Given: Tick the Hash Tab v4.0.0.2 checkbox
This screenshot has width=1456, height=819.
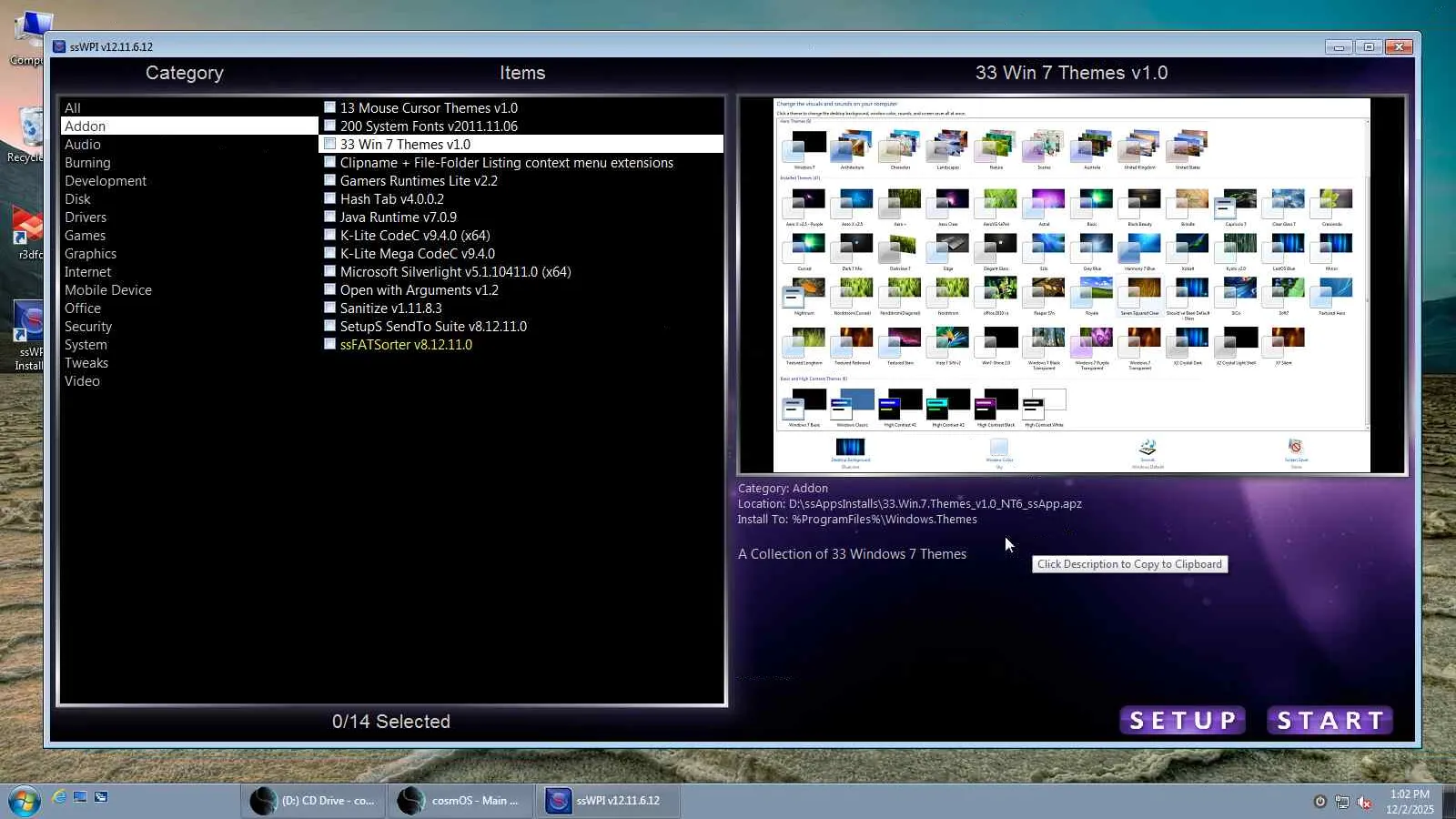Looking at the screenshot, I should tap(329, 198).
